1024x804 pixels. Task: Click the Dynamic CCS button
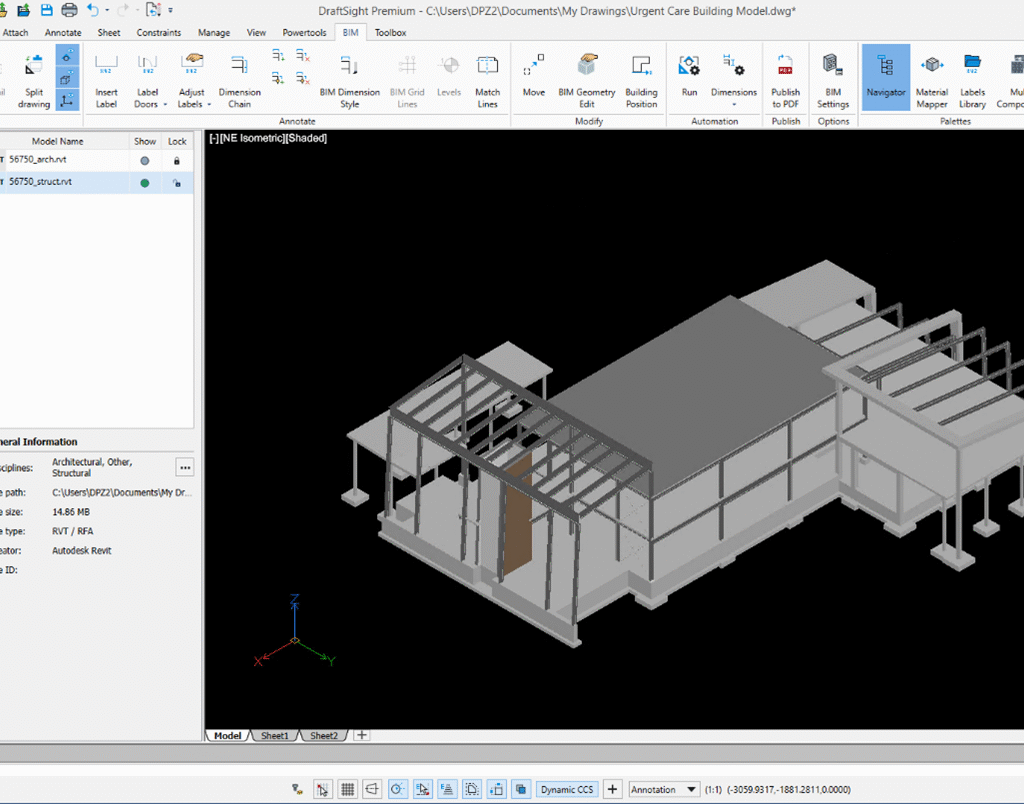[567, 789]
